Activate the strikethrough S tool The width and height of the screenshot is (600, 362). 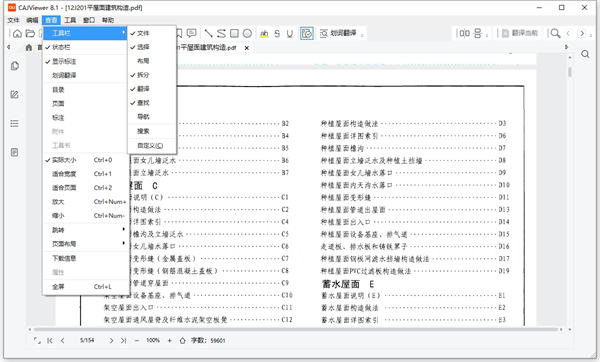click(277, 34)
